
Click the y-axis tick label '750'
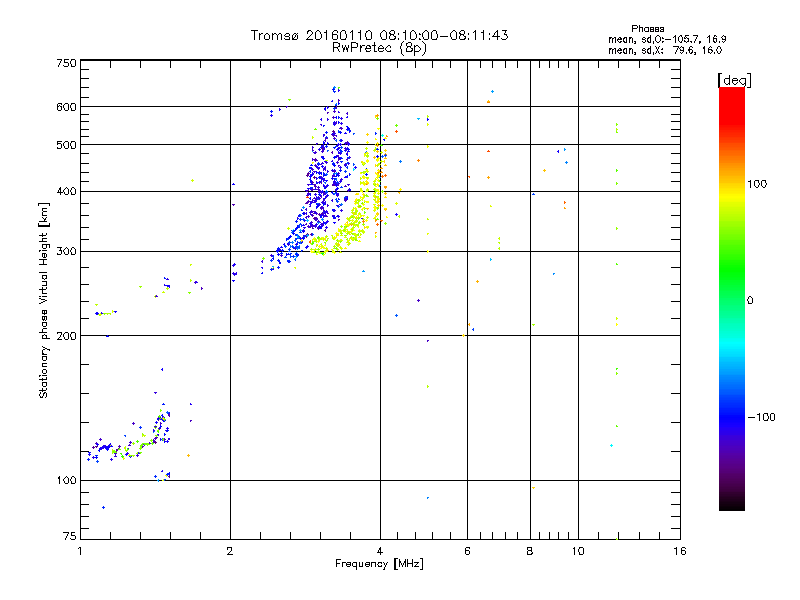tap(66, 63)
